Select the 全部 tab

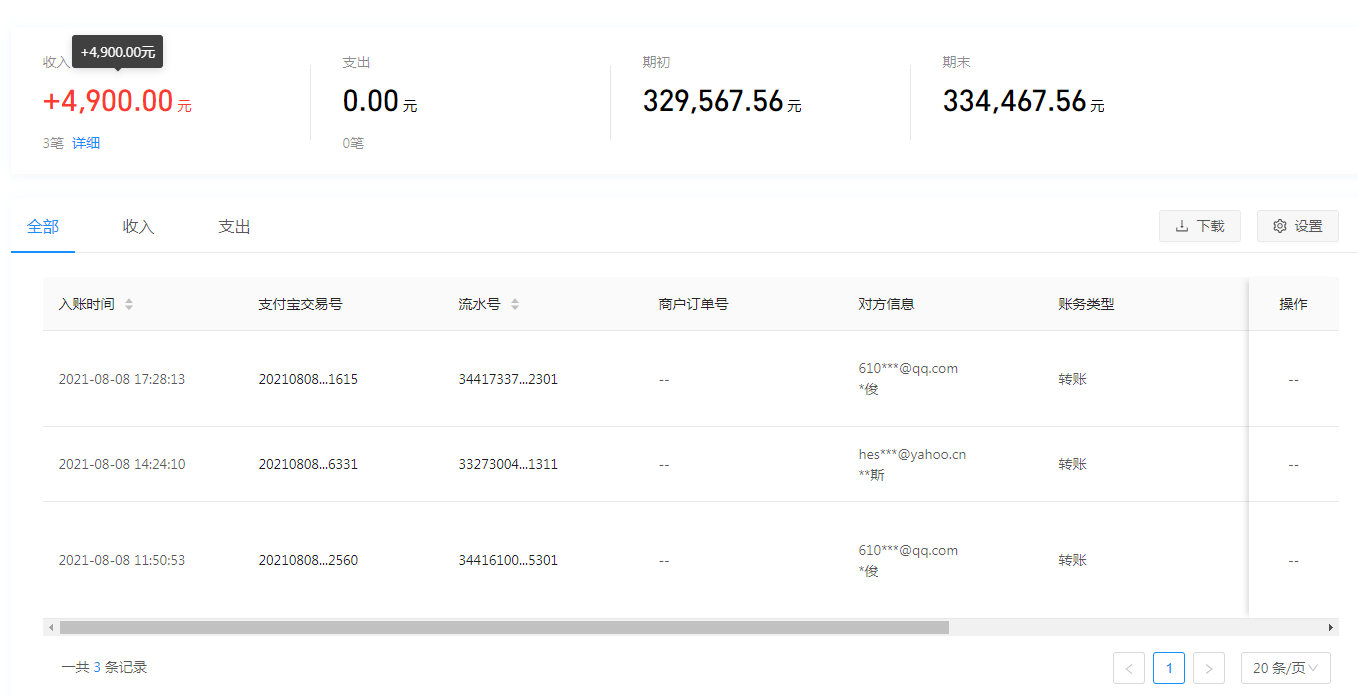pyautogui.click(x=43, y=227)
